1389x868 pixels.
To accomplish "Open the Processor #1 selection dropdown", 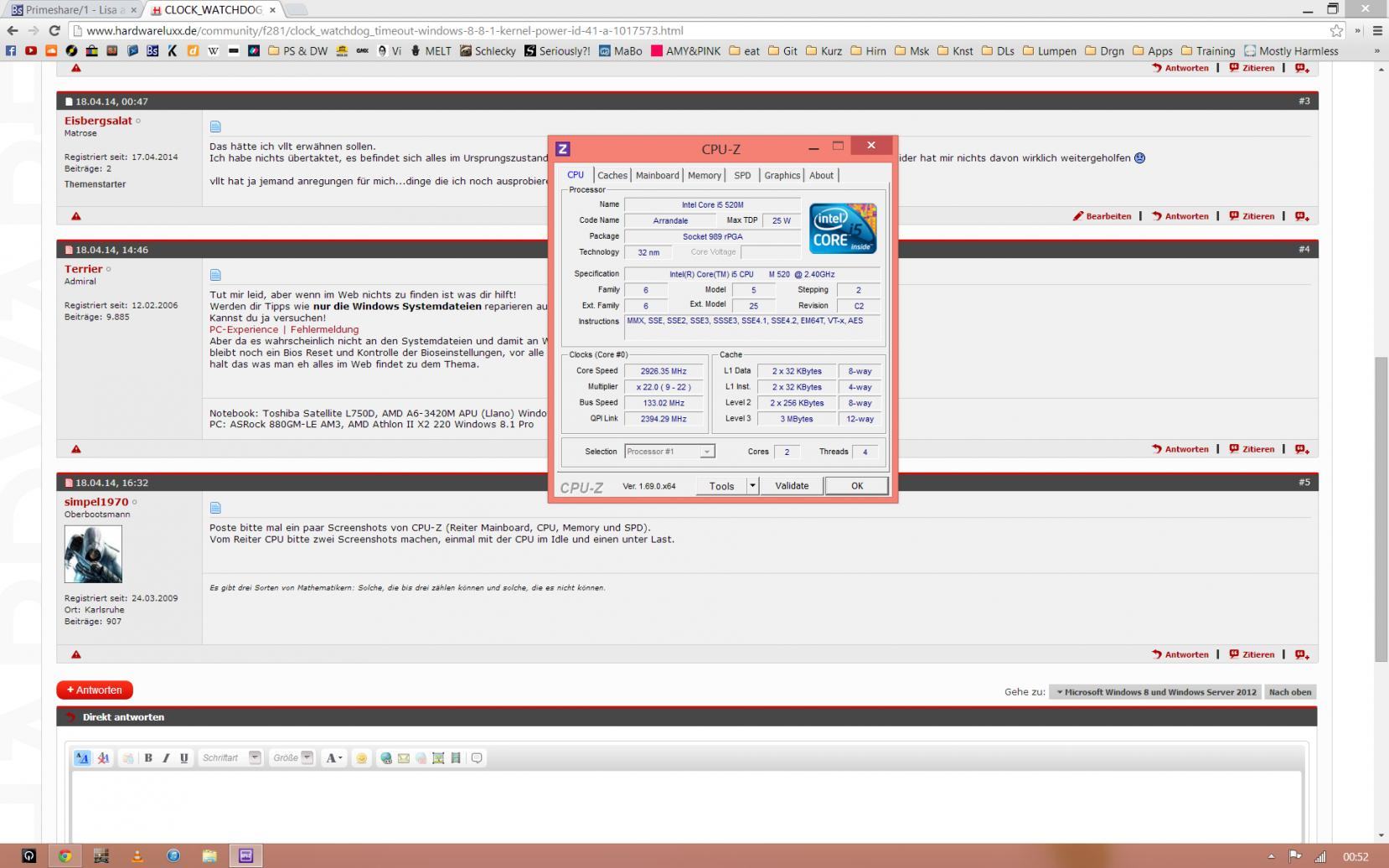I will coord(669,452).
